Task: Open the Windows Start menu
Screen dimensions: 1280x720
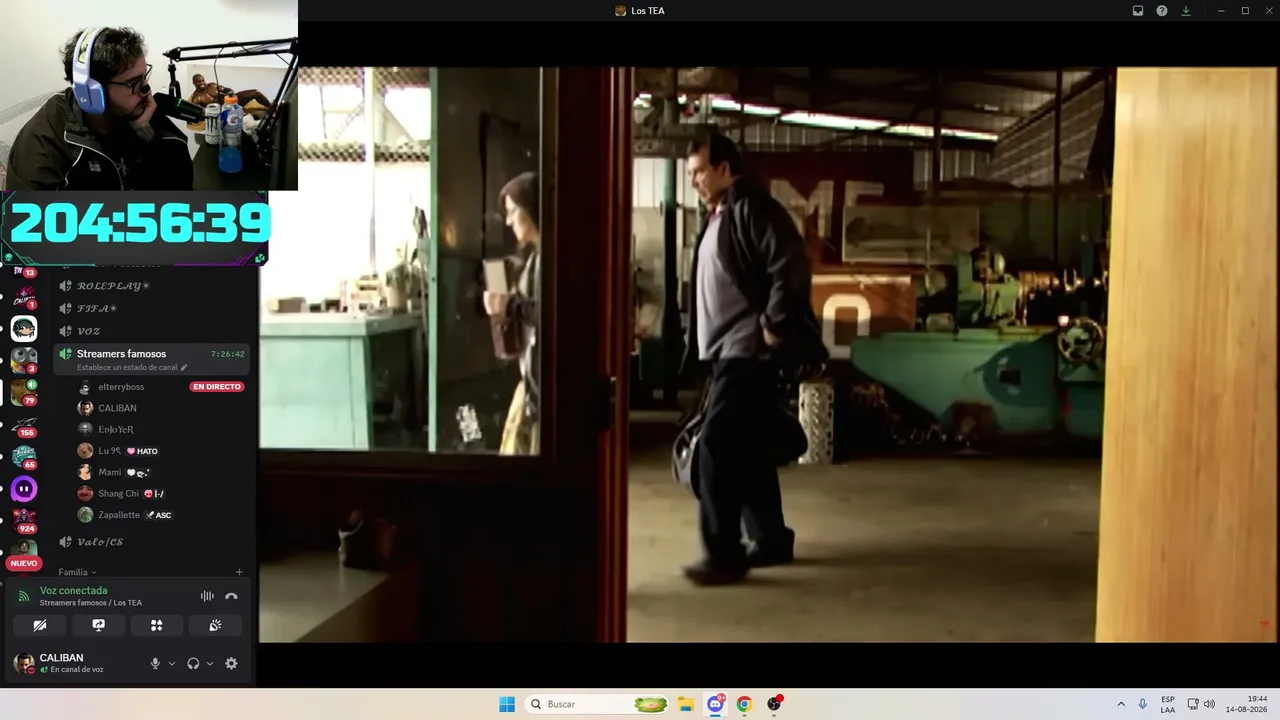Action: (x=507, y=704)
